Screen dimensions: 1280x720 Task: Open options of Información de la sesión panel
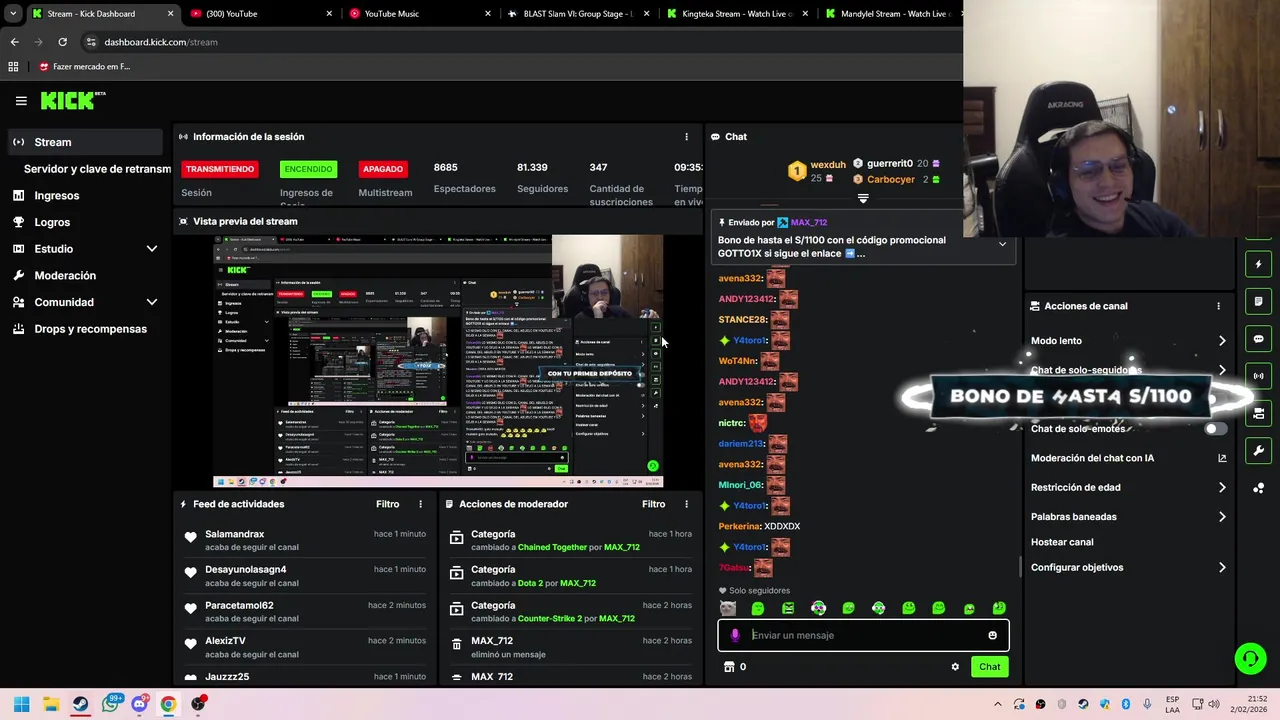pyautogui.click(x=686, y=137)
